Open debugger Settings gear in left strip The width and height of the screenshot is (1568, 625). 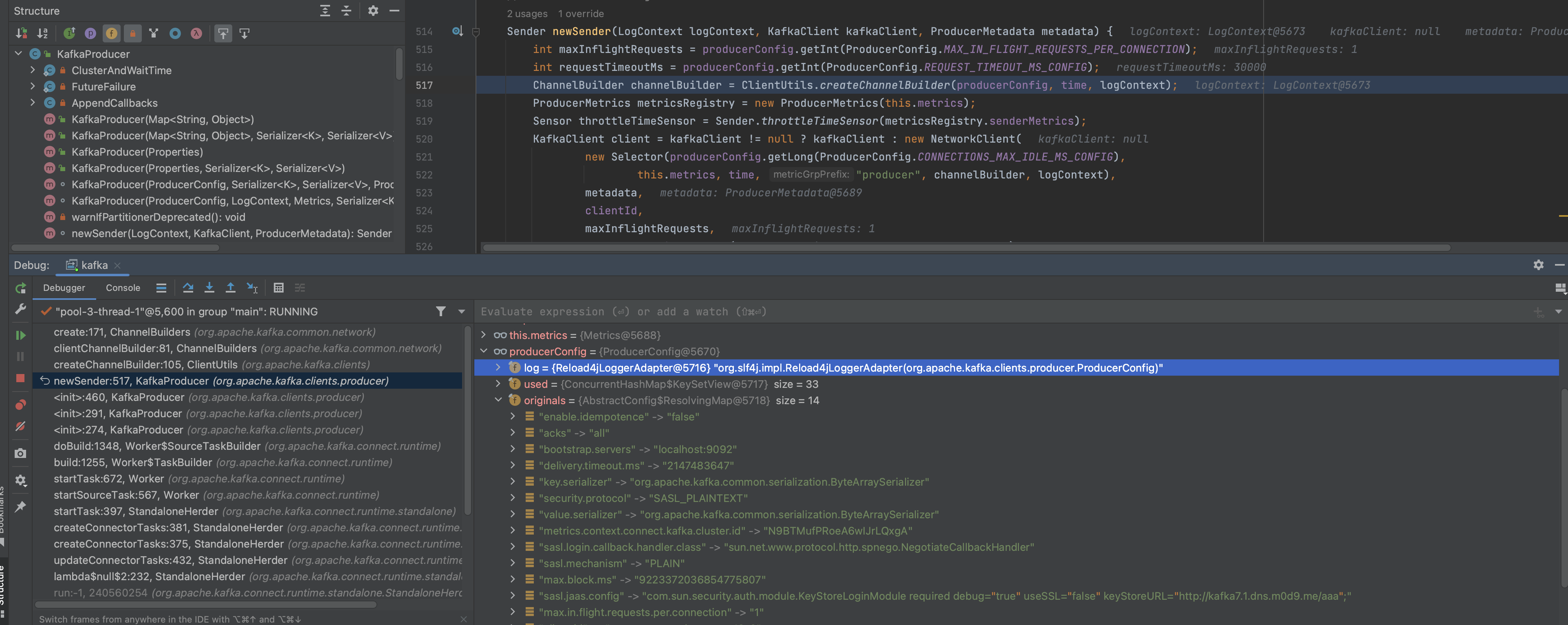21,480
